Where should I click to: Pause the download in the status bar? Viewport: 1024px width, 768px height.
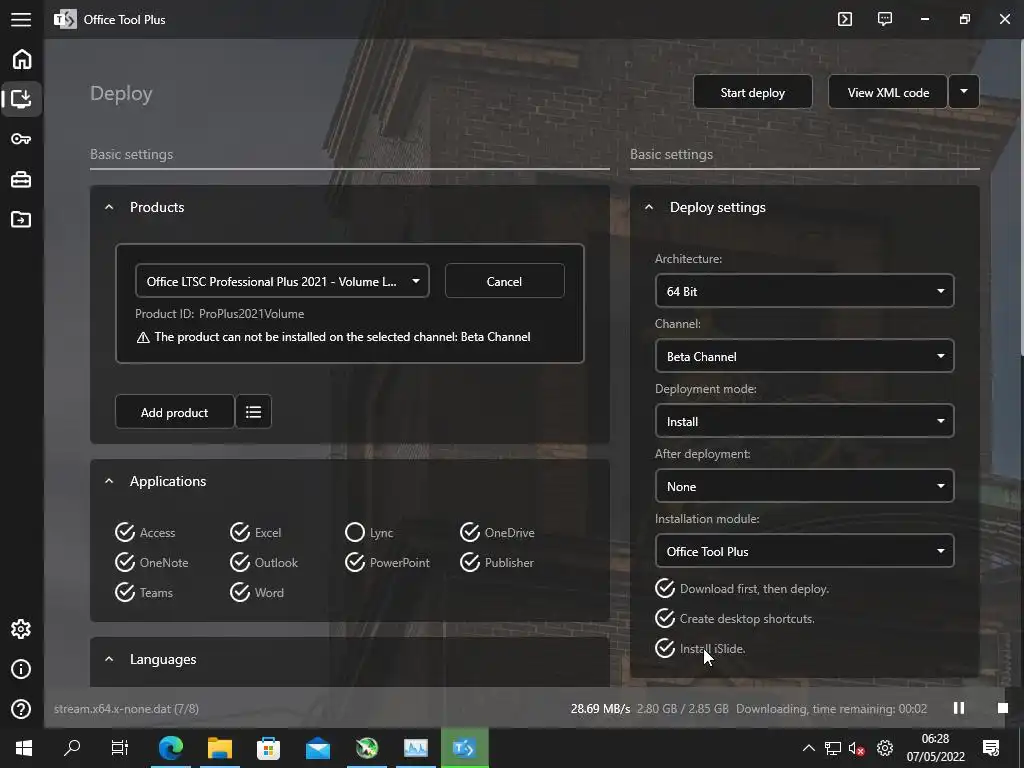point(959,708)
